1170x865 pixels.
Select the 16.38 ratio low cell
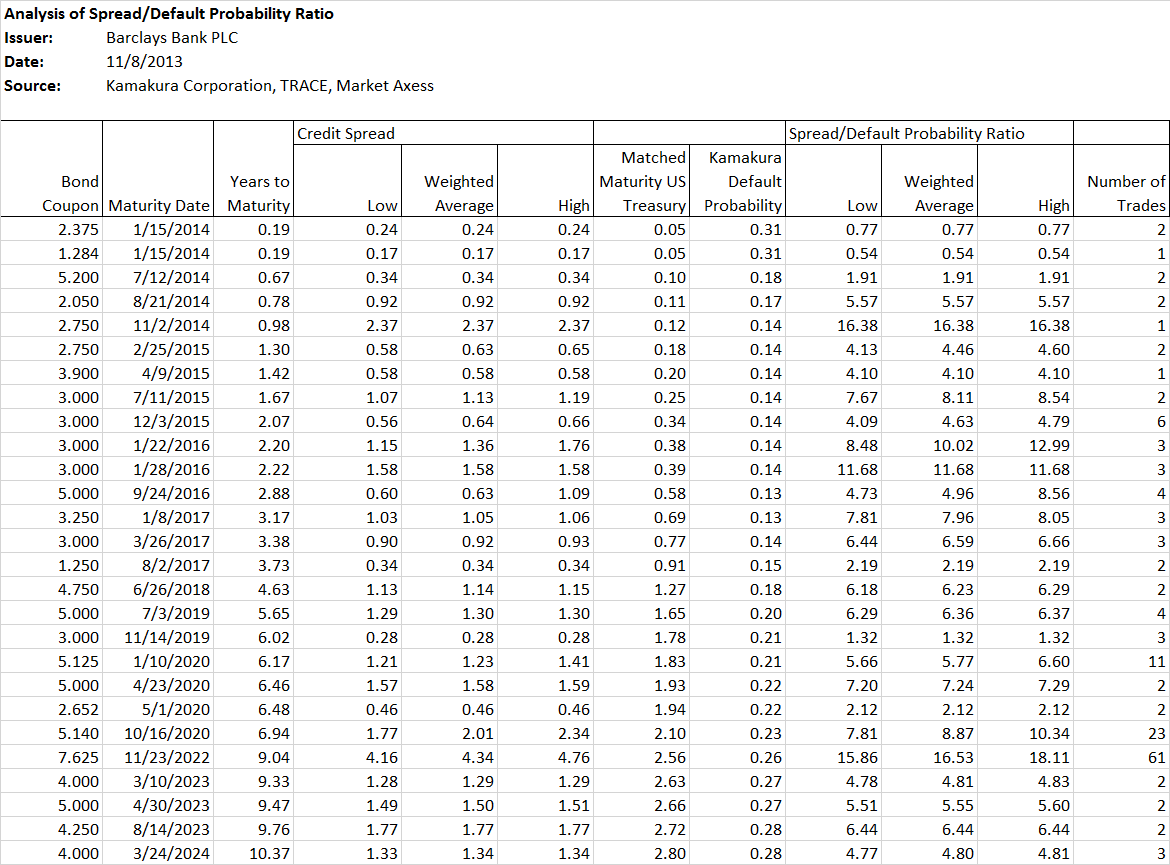point(833,325)
